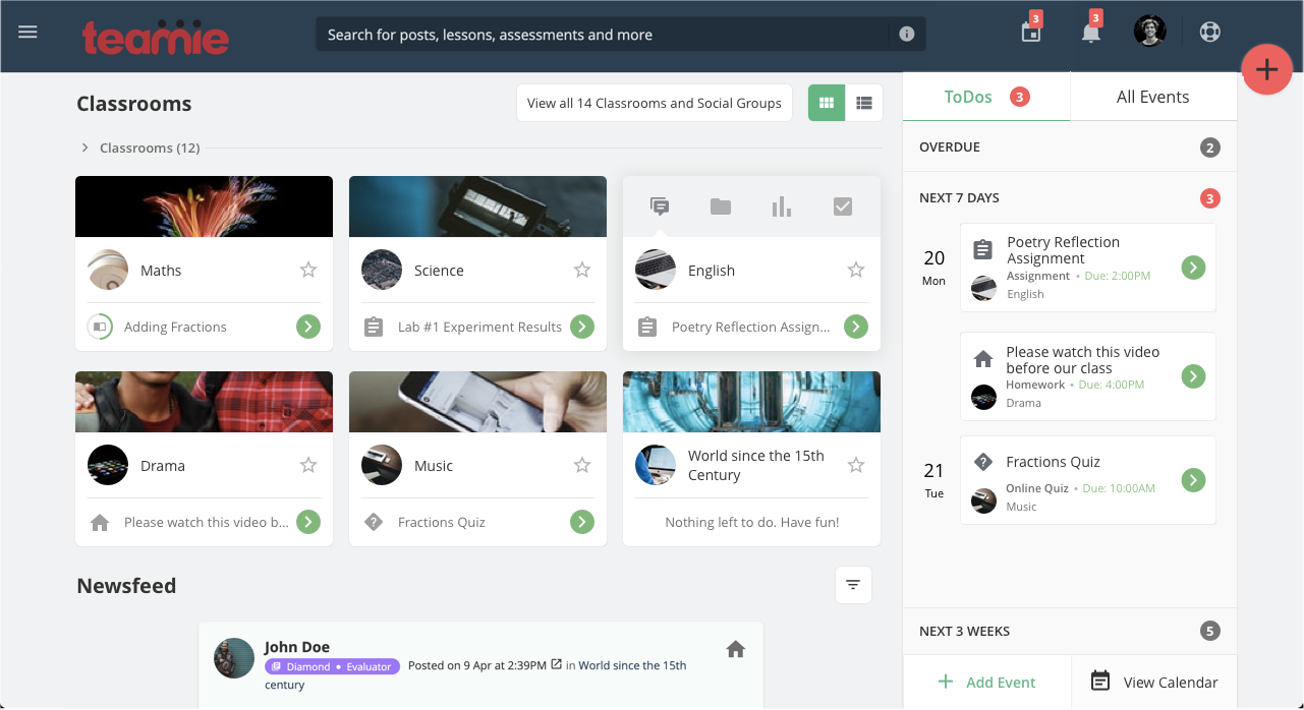Screen dimensions: 1304x710
Task: Click Fractions Quiz todo title in sidebar
Action: [x=1053, y=462]
